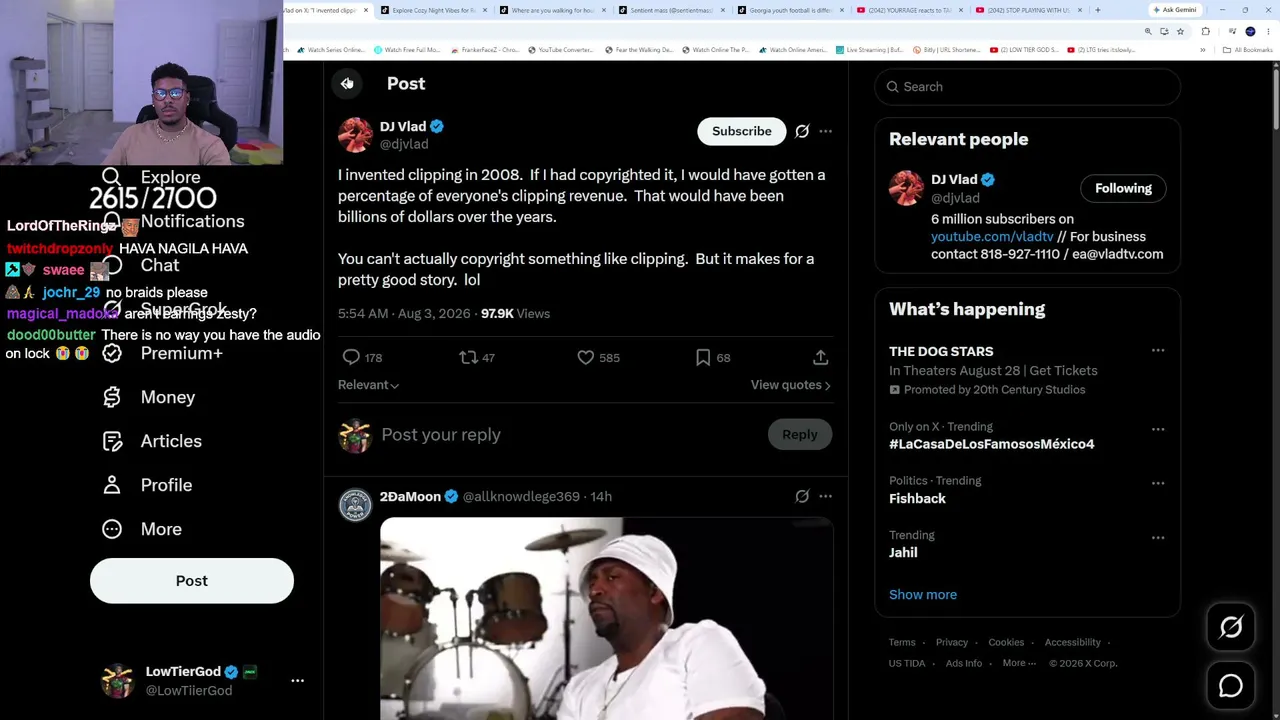Image resolution: width=1280 pixels, height=720 pixels.
Task: Bookmark the post with 68 bookmarks
Action: [x=703, y=357]
